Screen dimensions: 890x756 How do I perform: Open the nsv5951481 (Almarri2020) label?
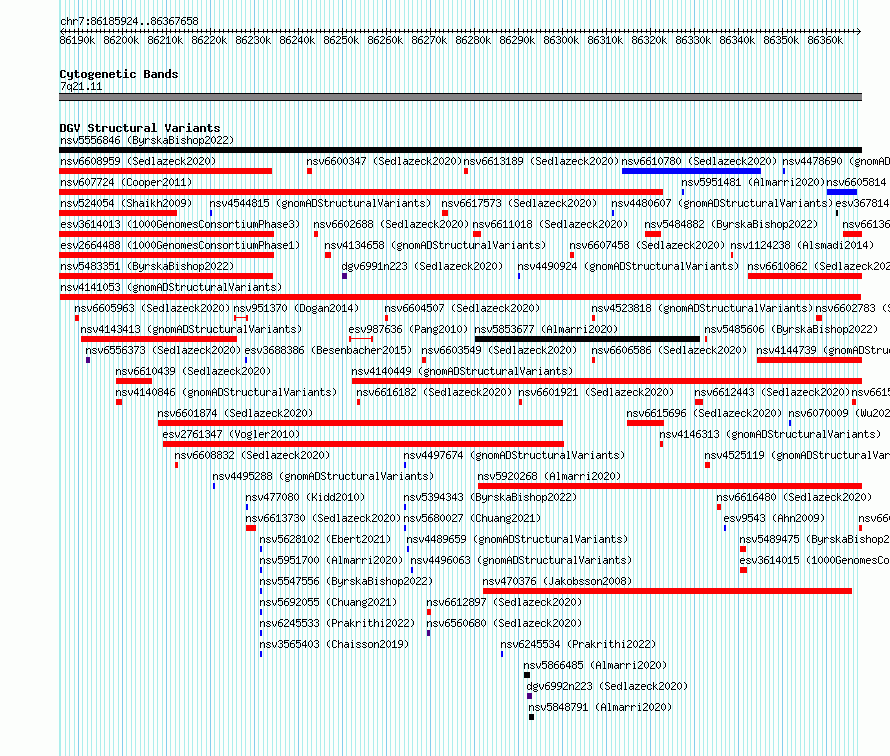(x=753, y=182)
